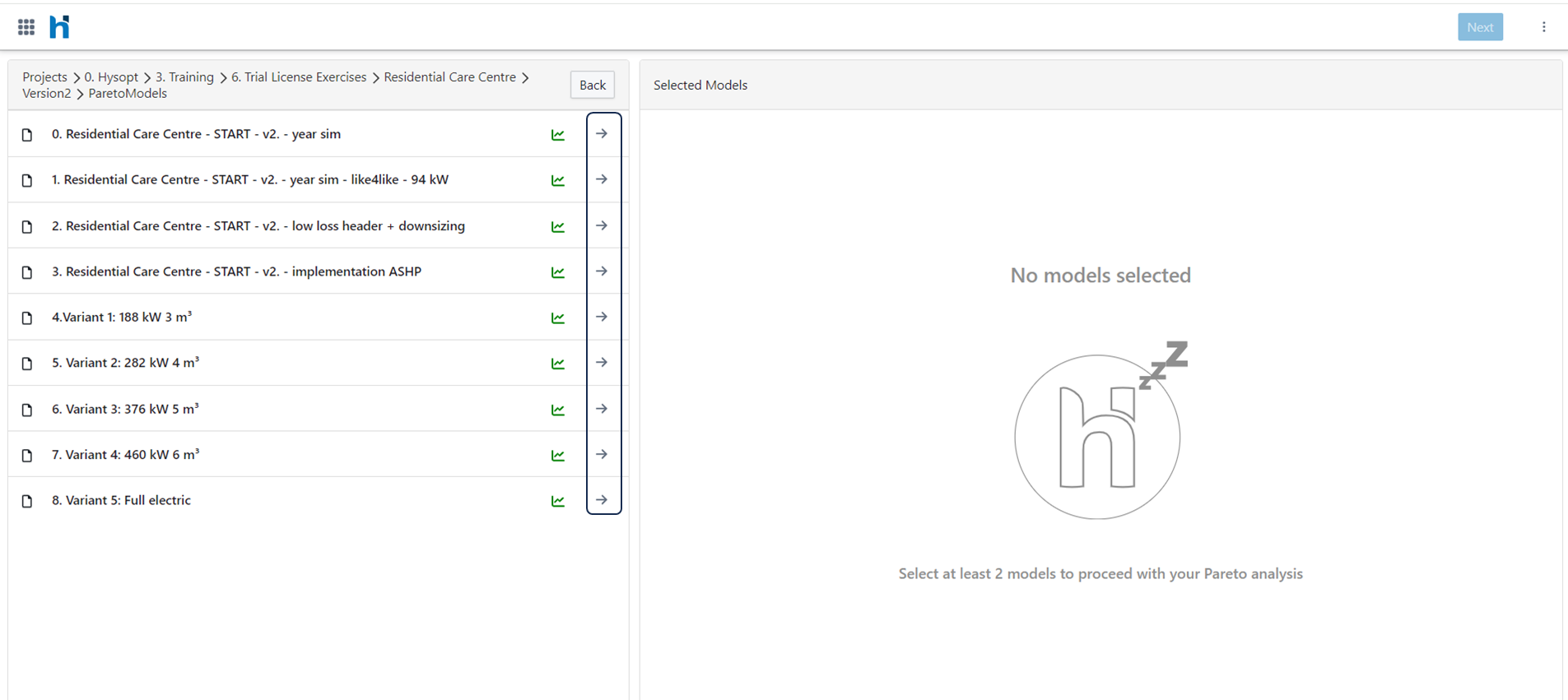Screen dimensions: 1568x700
Task: Click the Hysopt logo icon
Action: [x=59, y=27]
